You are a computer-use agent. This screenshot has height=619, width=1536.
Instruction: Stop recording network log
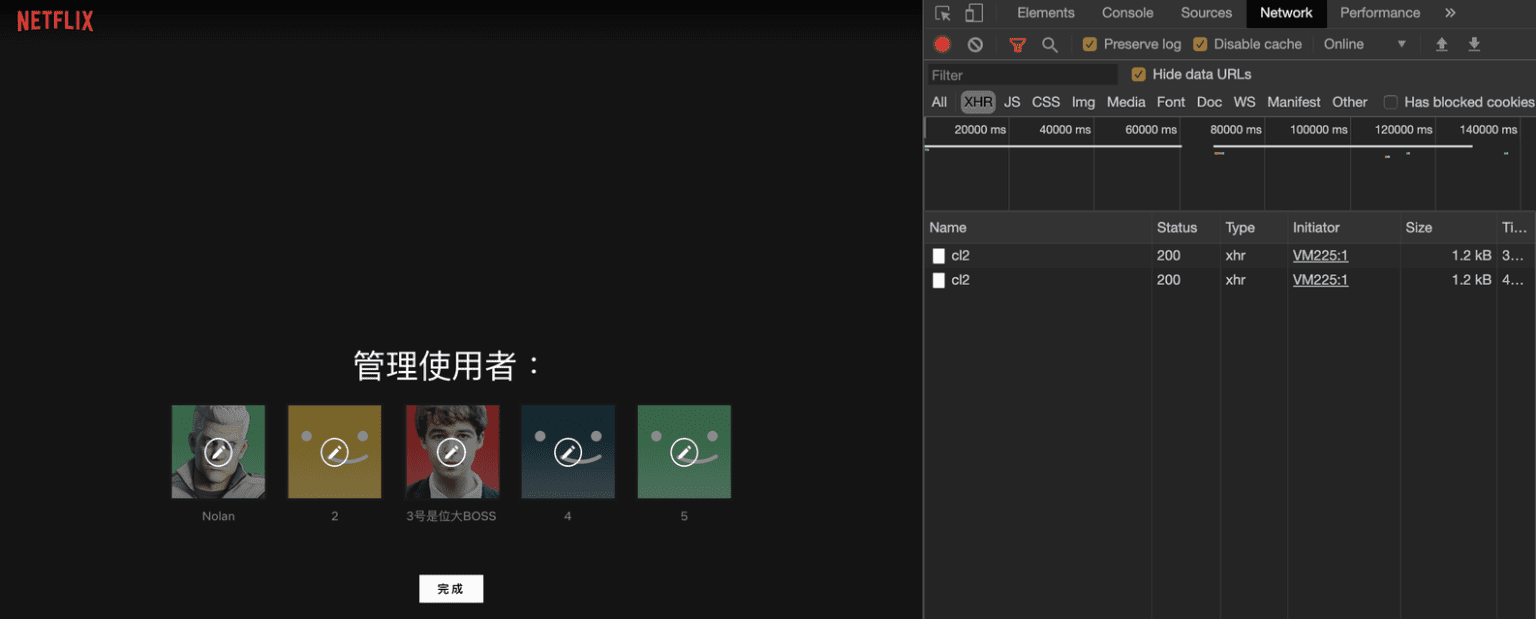(941, 44)
